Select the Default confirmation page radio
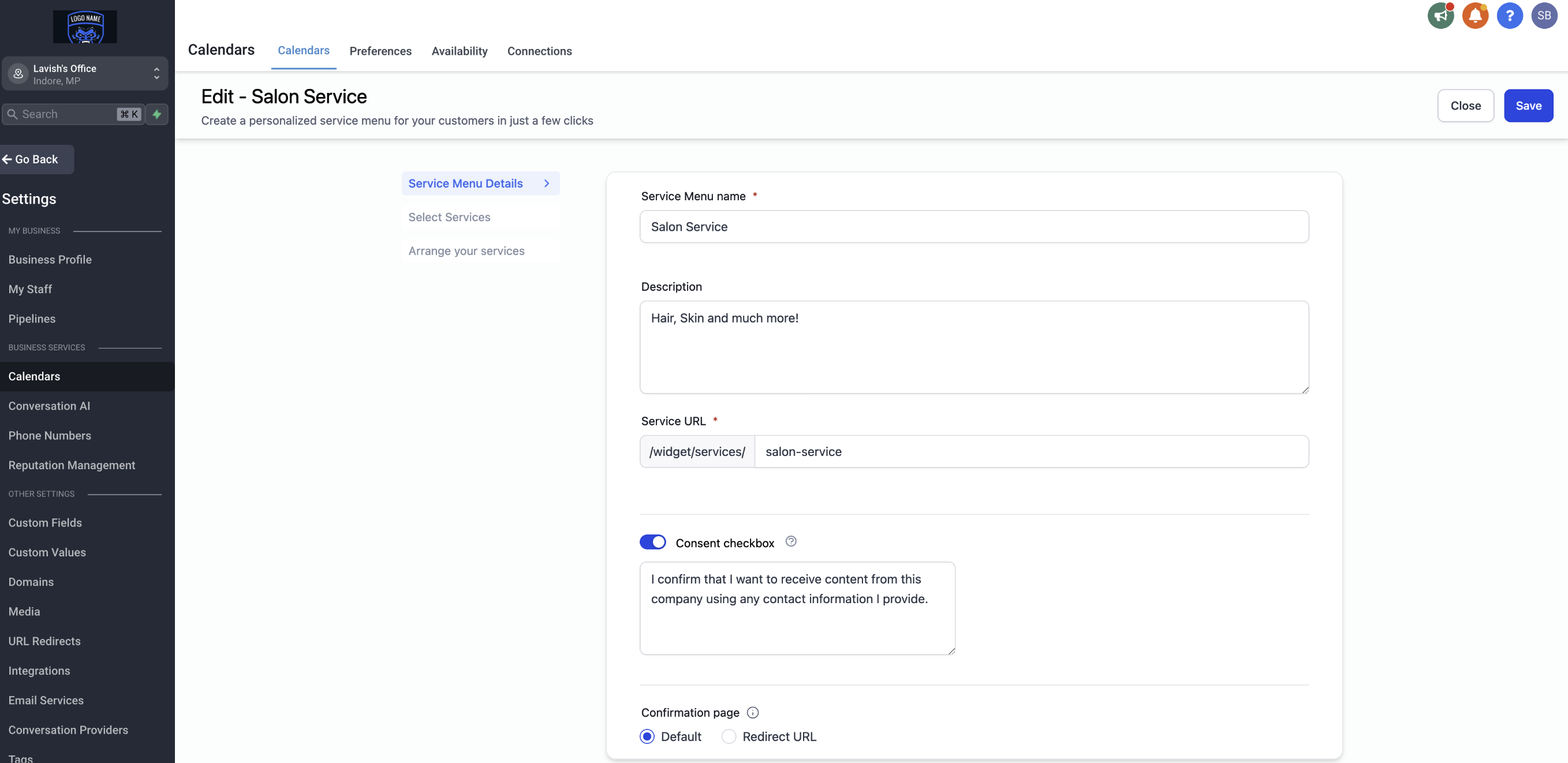 [647, 736]
